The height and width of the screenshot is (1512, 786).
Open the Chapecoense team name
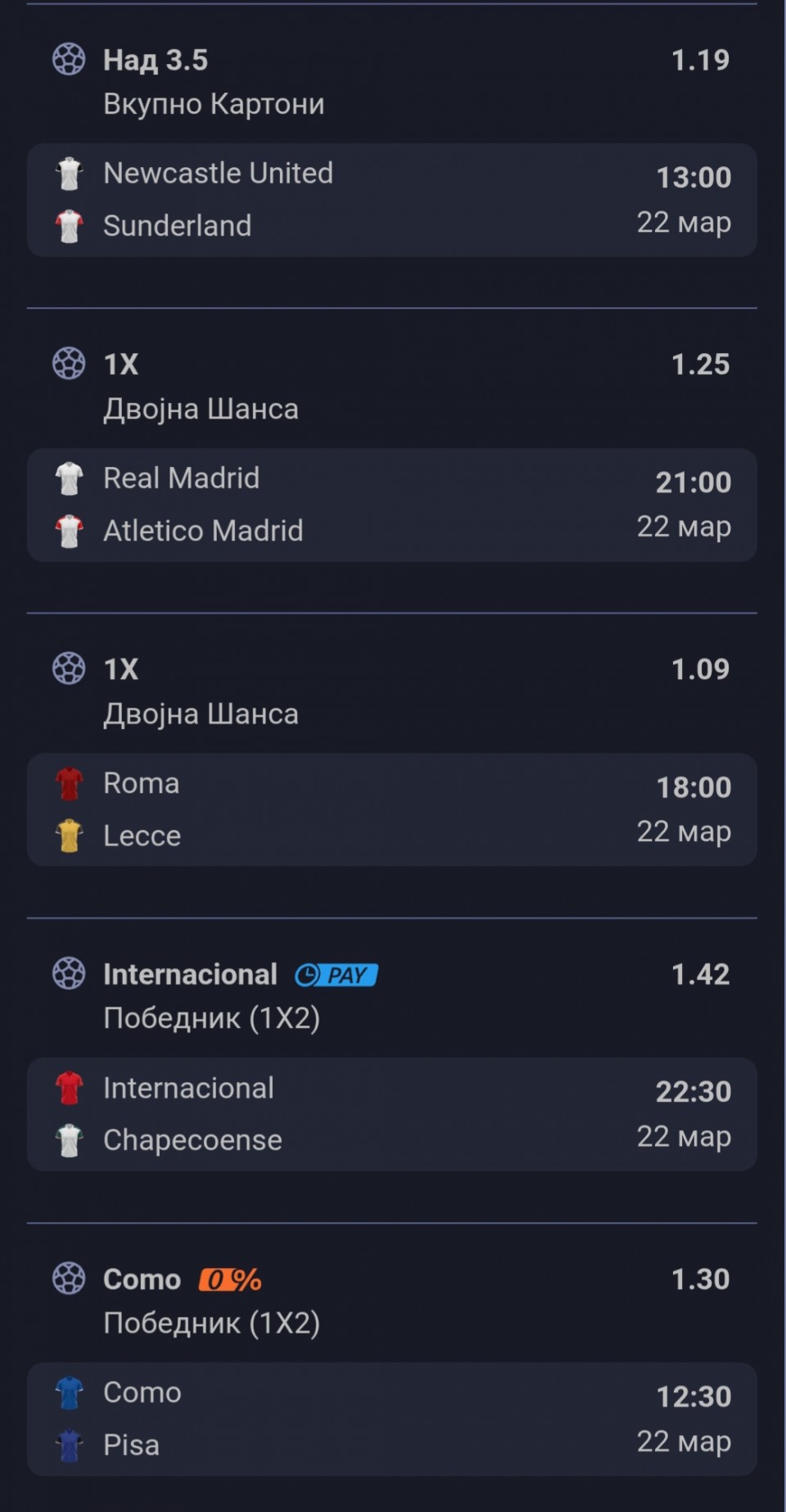[192, 1140]
